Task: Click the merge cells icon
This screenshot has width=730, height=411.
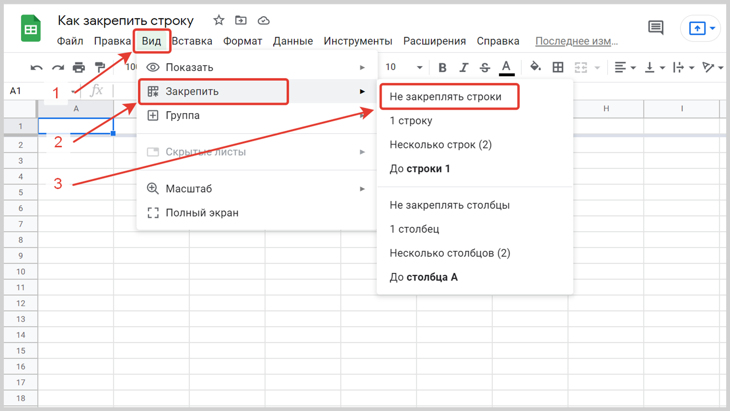Action: [x=581, y=67]
